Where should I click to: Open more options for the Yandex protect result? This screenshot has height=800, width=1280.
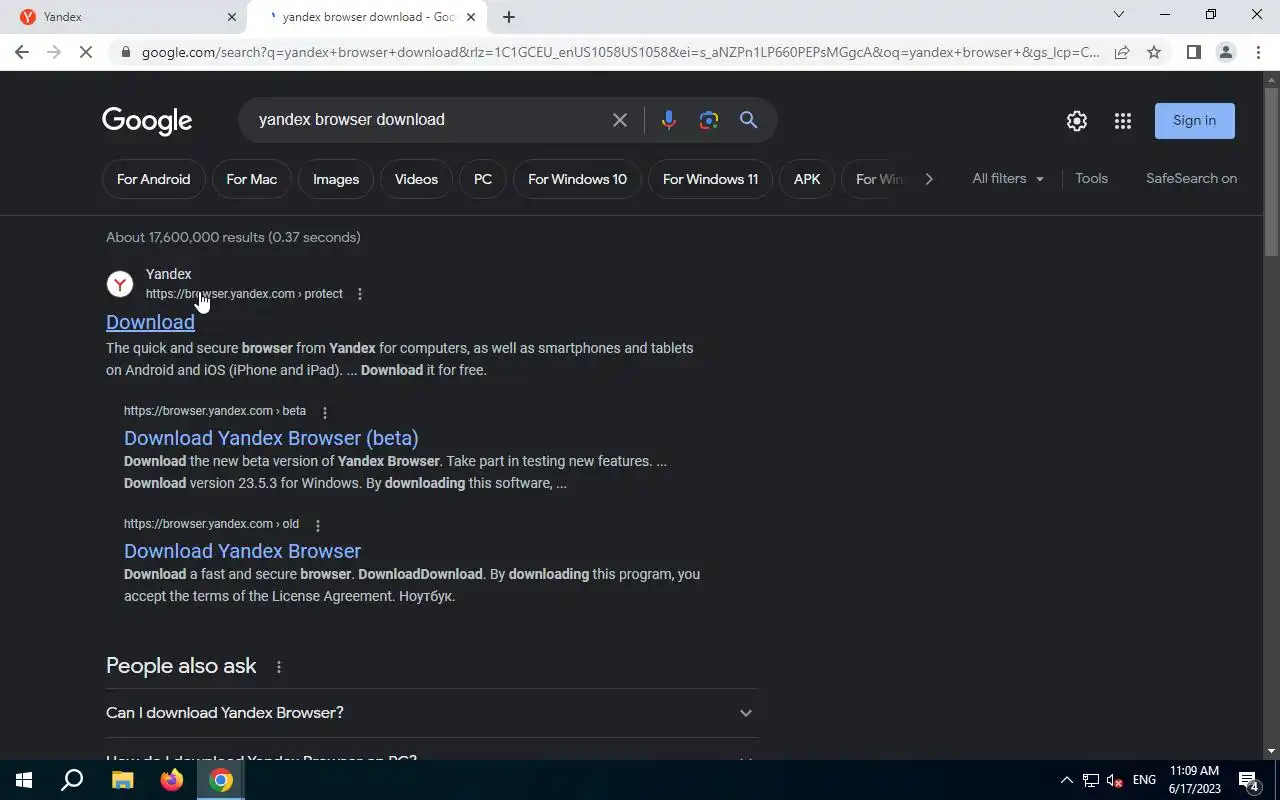click(x=360, y=294)
